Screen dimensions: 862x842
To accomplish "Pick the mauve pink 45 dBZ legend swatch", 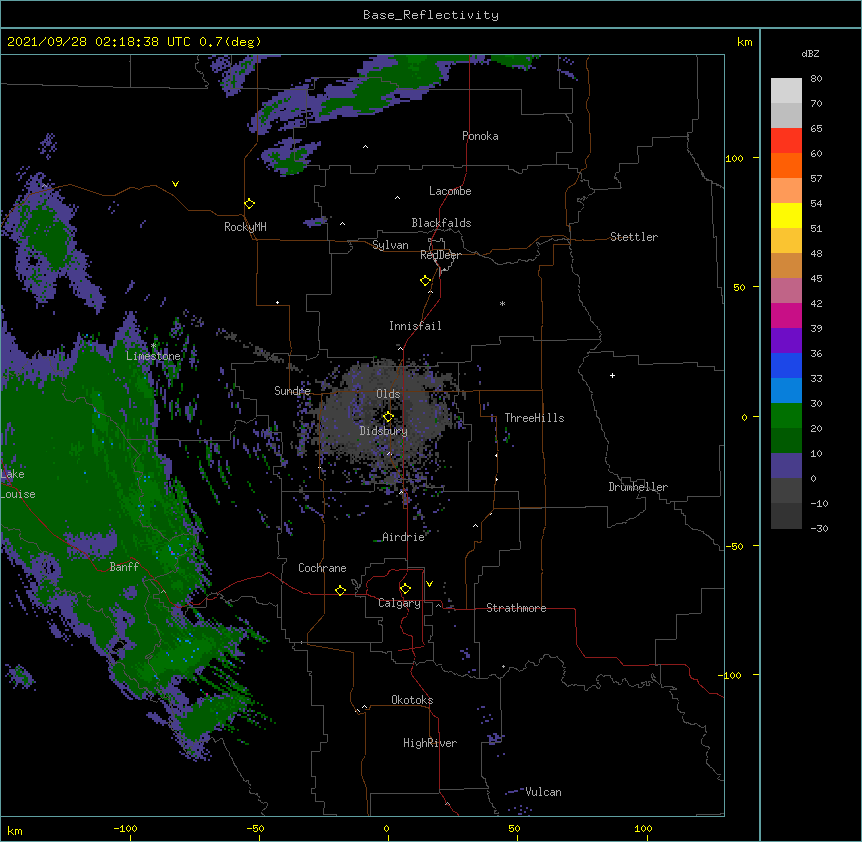I will tap(786, 290).
